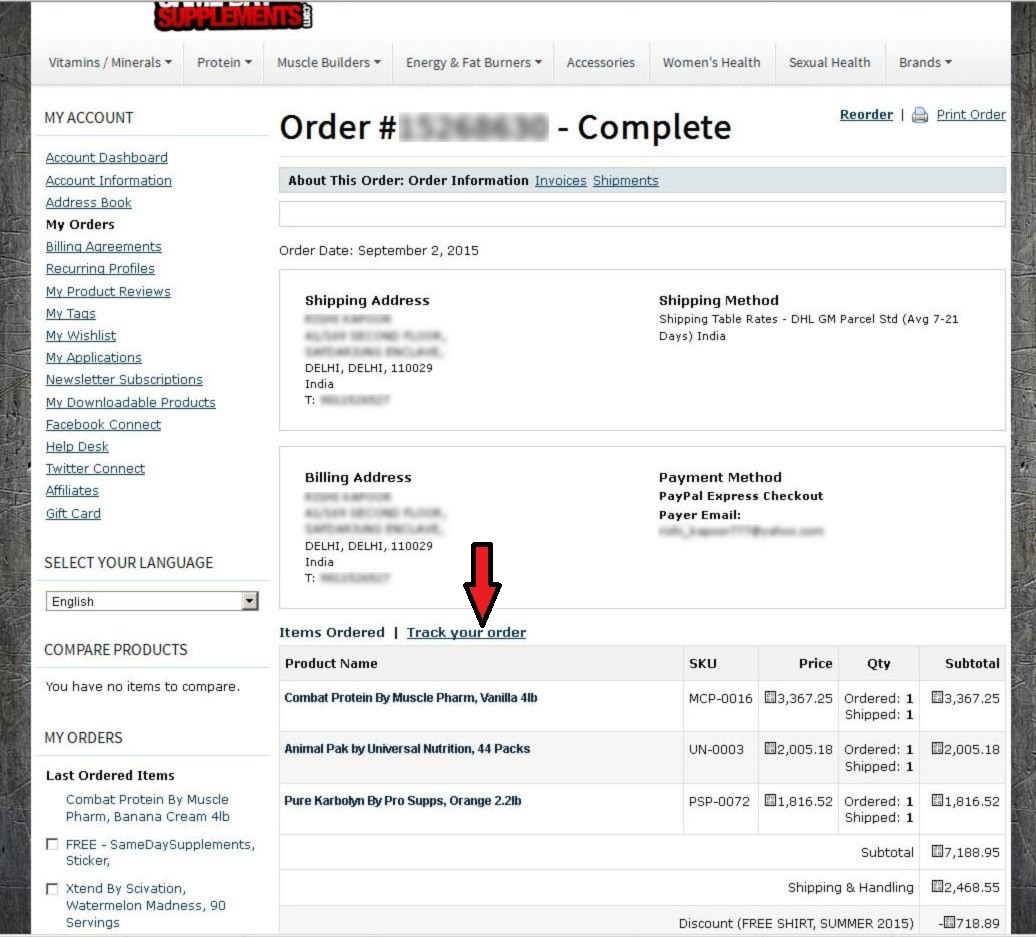Tick the FREE SameDaySupplements Sticker checkbox
1036x937 pixels.
point(52,844)
